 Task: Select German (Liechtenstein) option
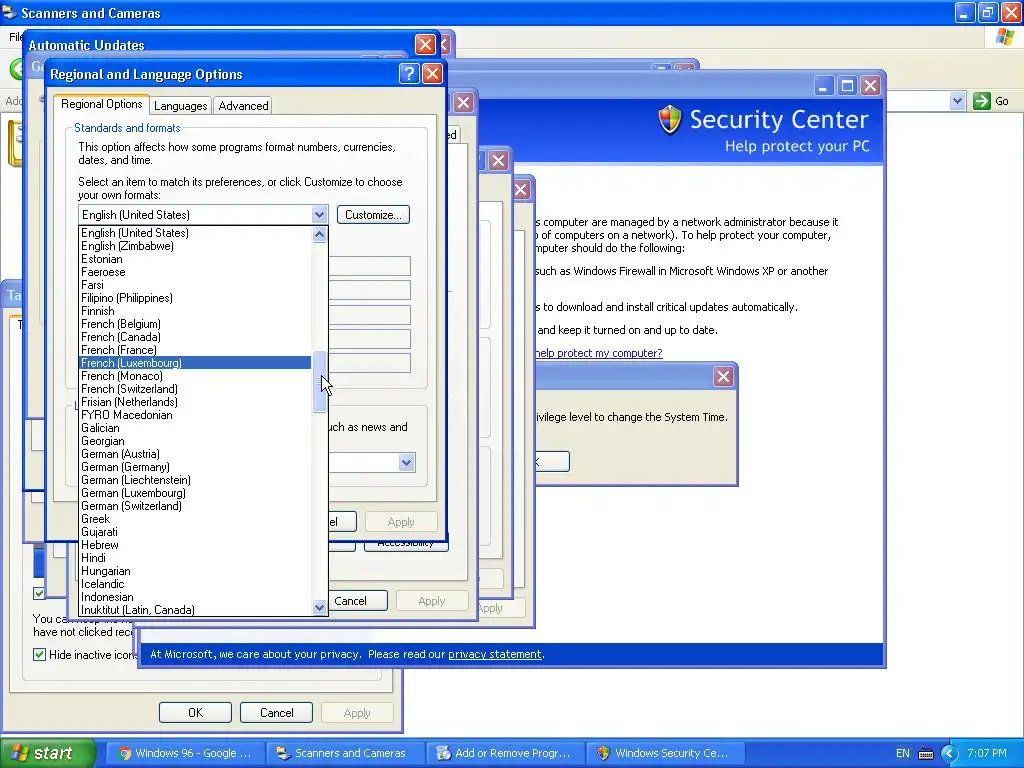(x=195, y=480)
